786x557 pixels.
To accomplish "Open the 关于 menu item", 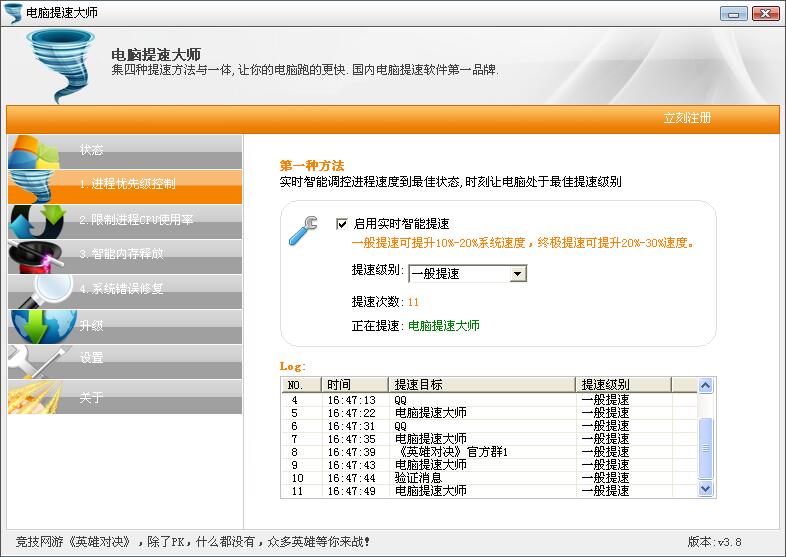I will point(91,398).
